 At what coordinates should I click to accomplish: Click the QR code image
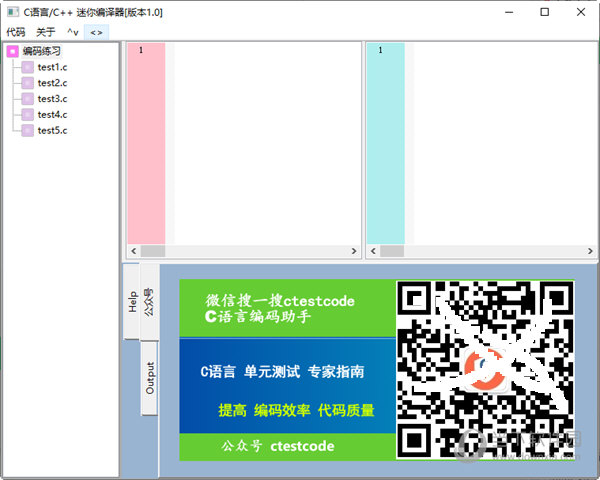[x=485, y=370]
